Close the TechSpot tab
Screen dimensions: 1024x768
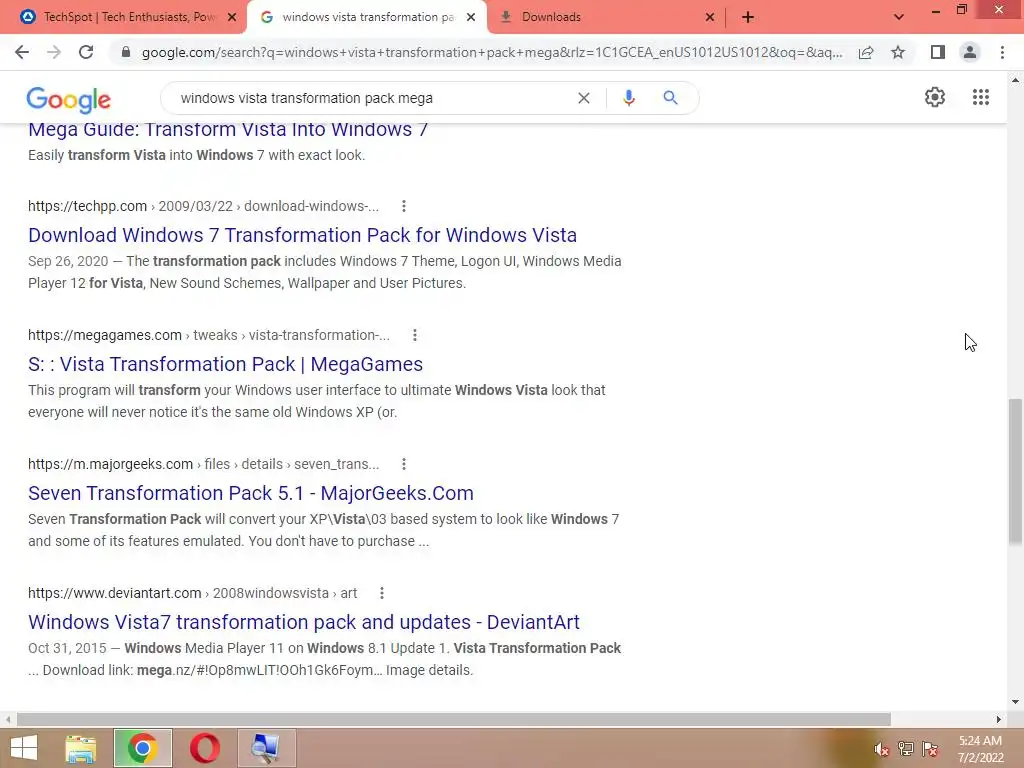click(231, 17)
